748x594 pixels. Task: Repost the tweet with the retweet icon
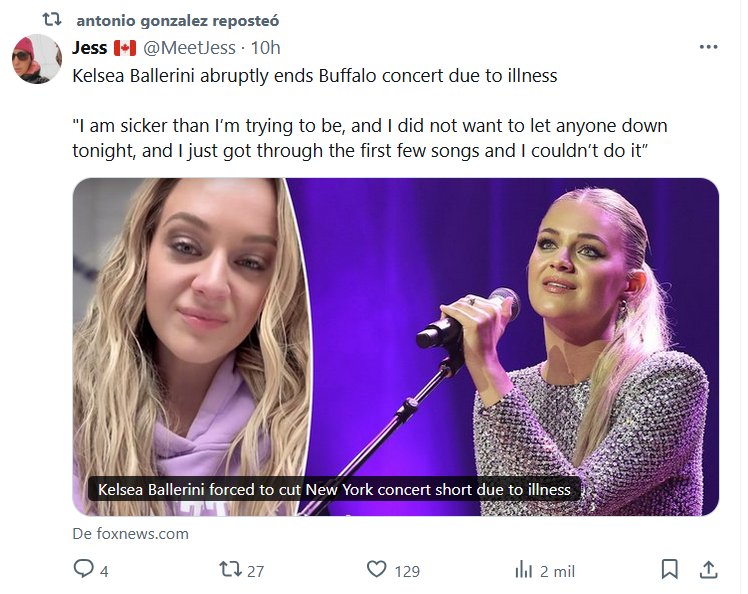click(x=229, y=570)
